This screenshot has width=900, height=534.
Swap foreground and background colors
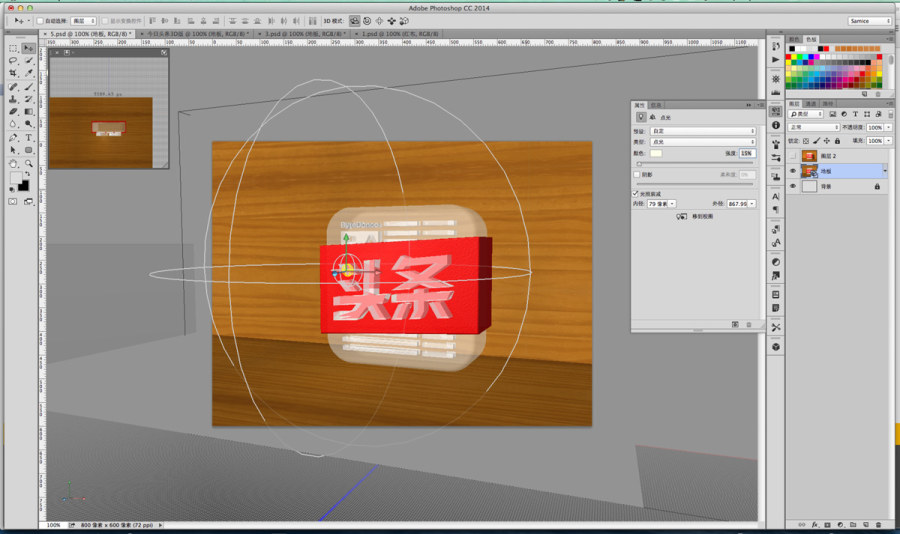tap(27, 173)
